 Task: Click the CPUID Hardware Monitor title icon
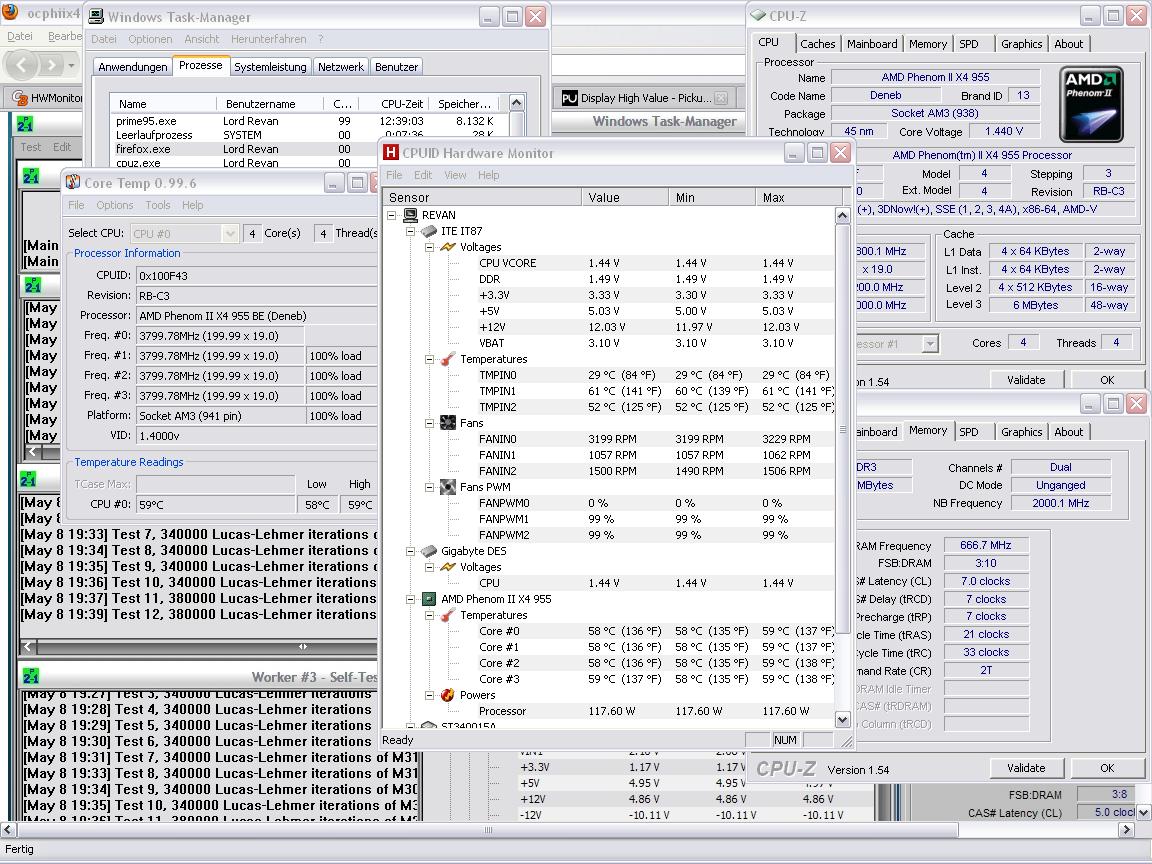391,153
